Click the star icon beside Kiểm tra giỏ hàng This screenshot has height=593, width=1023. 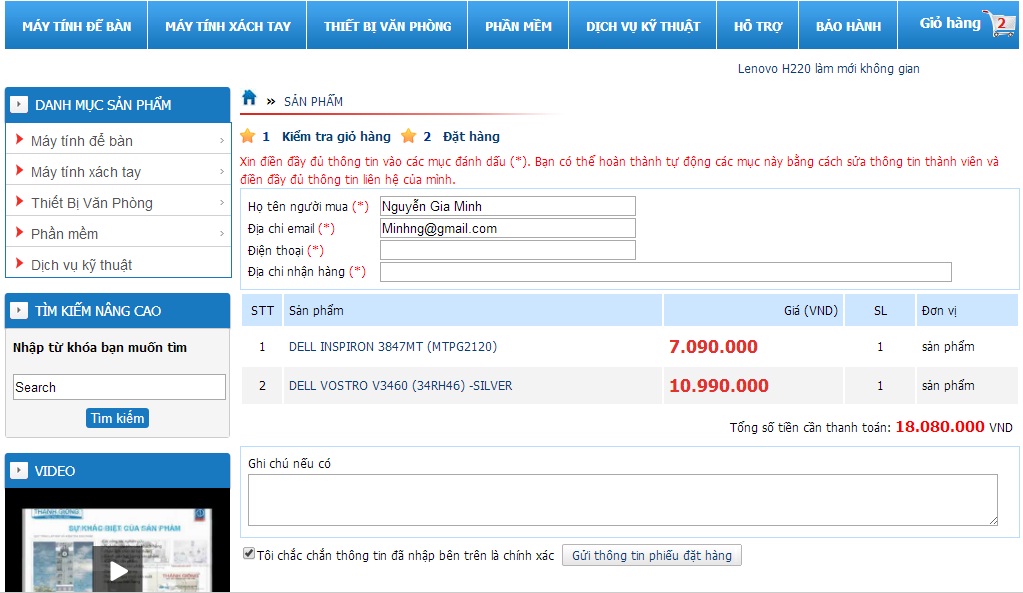(247, 136)
